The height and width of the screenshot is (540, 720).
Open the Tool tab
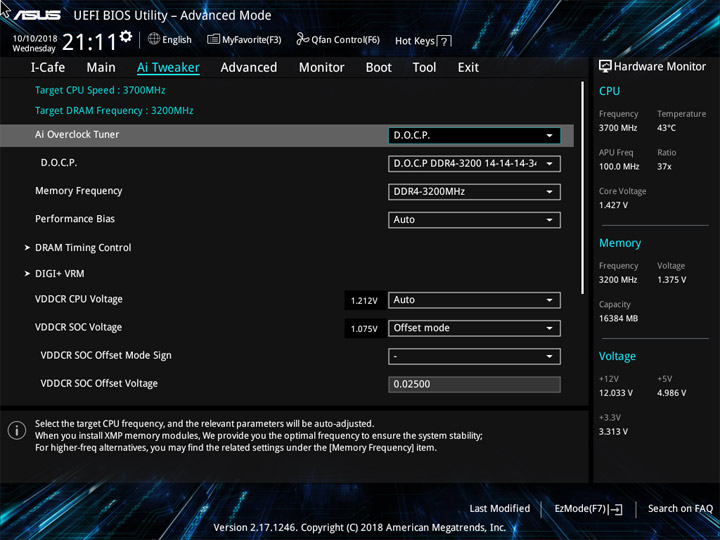pos(424,68)
